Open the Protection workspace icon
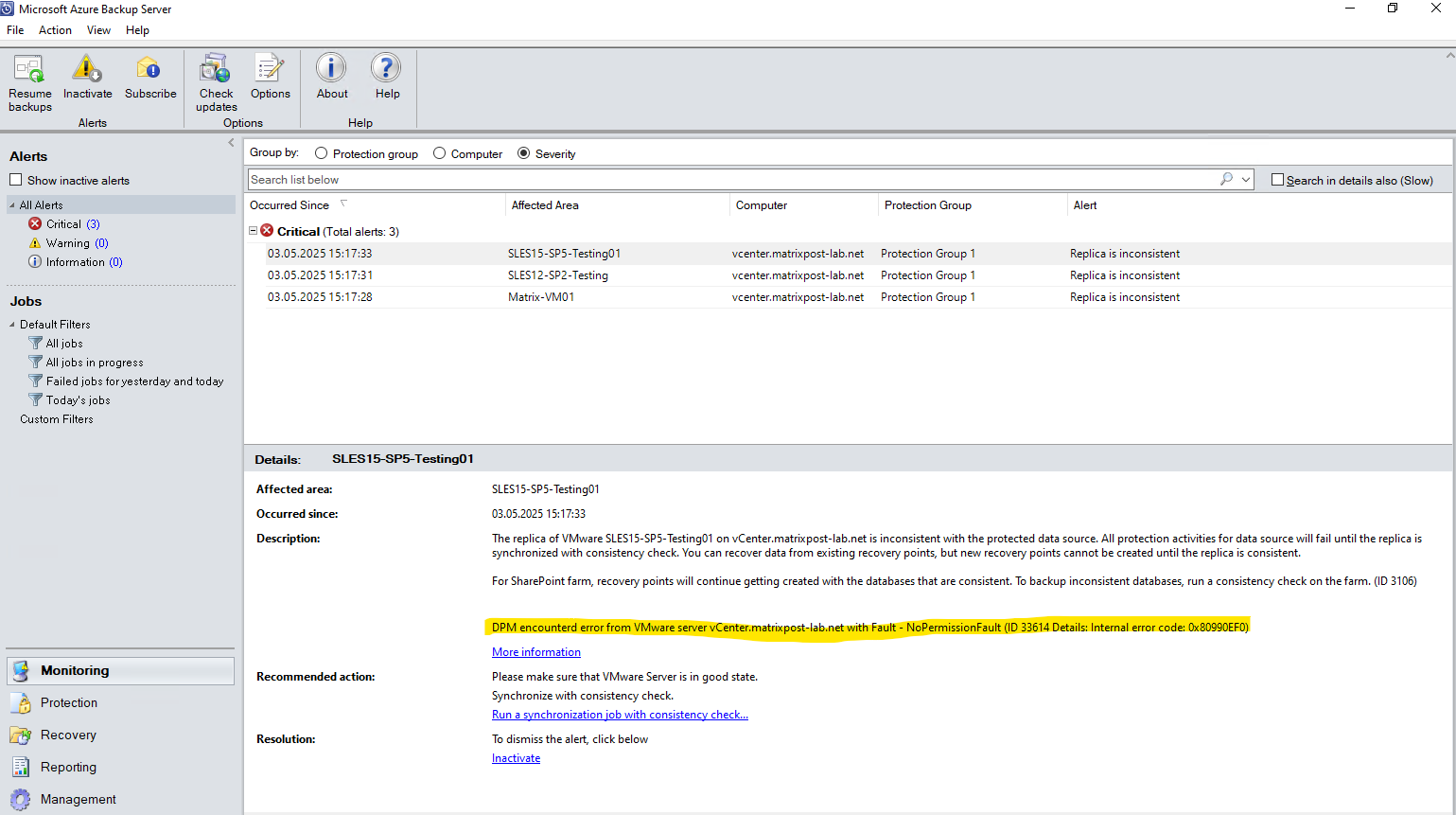 pos(21,703)
